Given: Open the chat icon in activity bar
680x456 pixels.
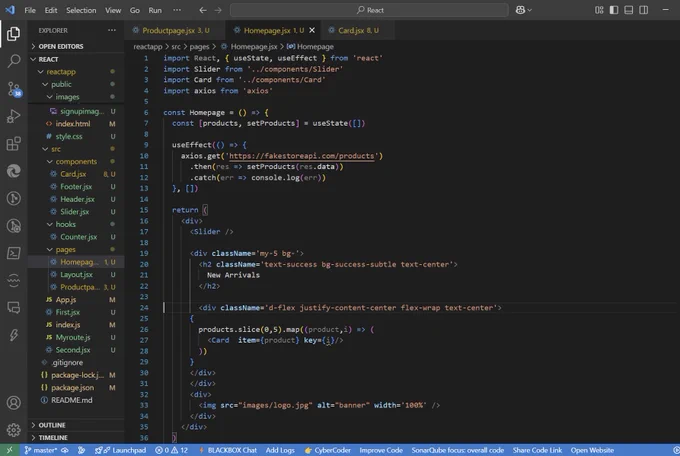Looking at the screenshot, I should [x=13, y=308].
